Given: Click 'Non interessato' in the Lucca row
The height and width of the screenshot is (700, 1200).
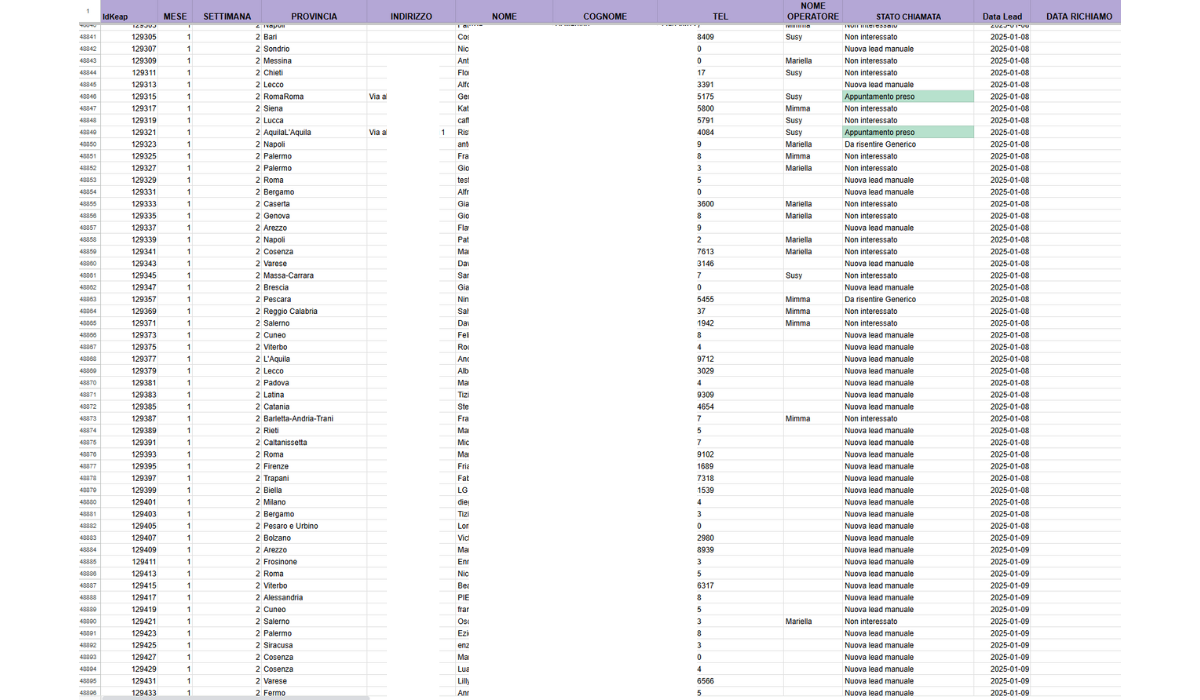Looking at the screenshot, I should tap(908, 121).
